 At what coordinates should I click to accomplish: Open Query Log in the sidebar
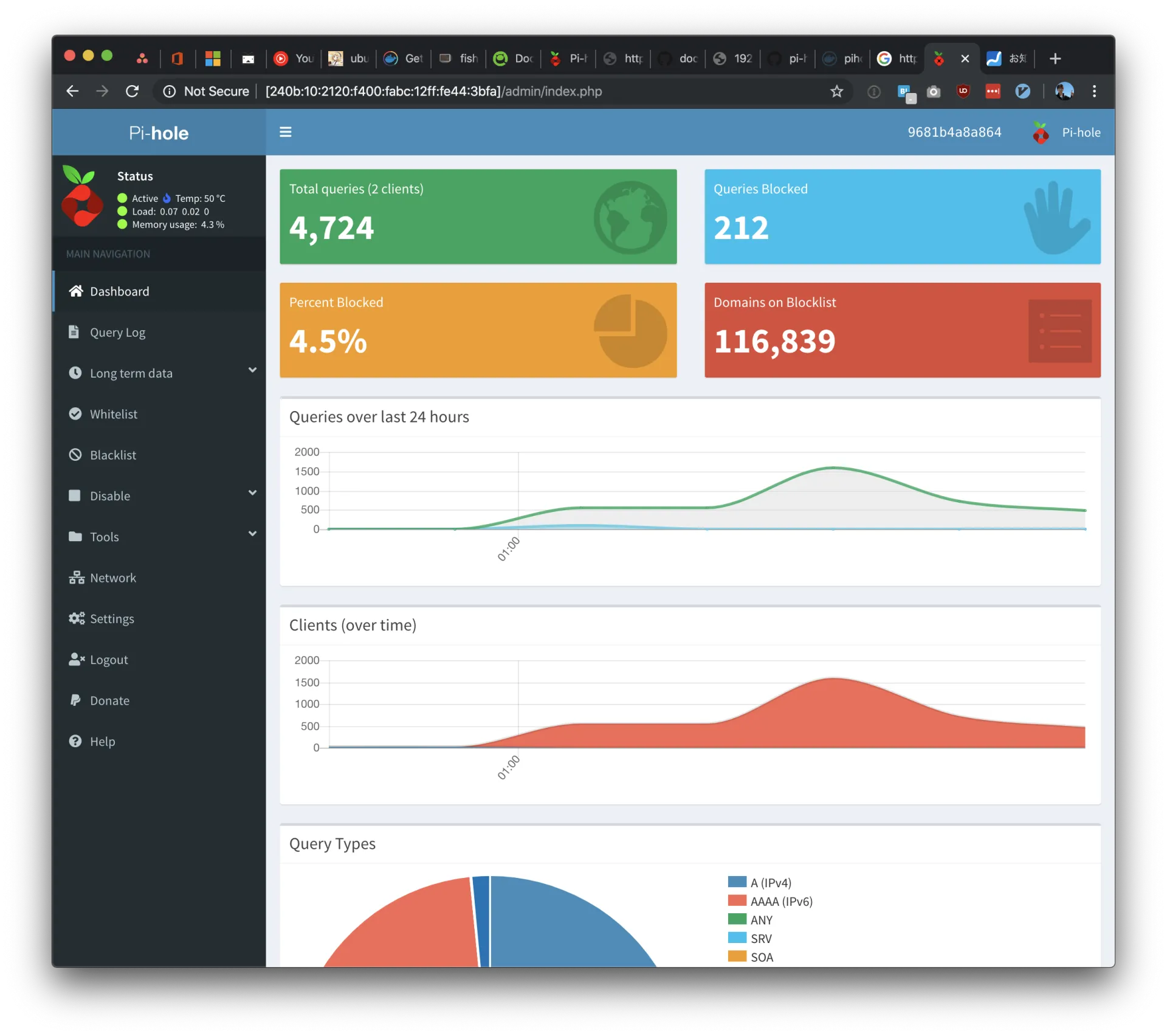pos(117,333)
